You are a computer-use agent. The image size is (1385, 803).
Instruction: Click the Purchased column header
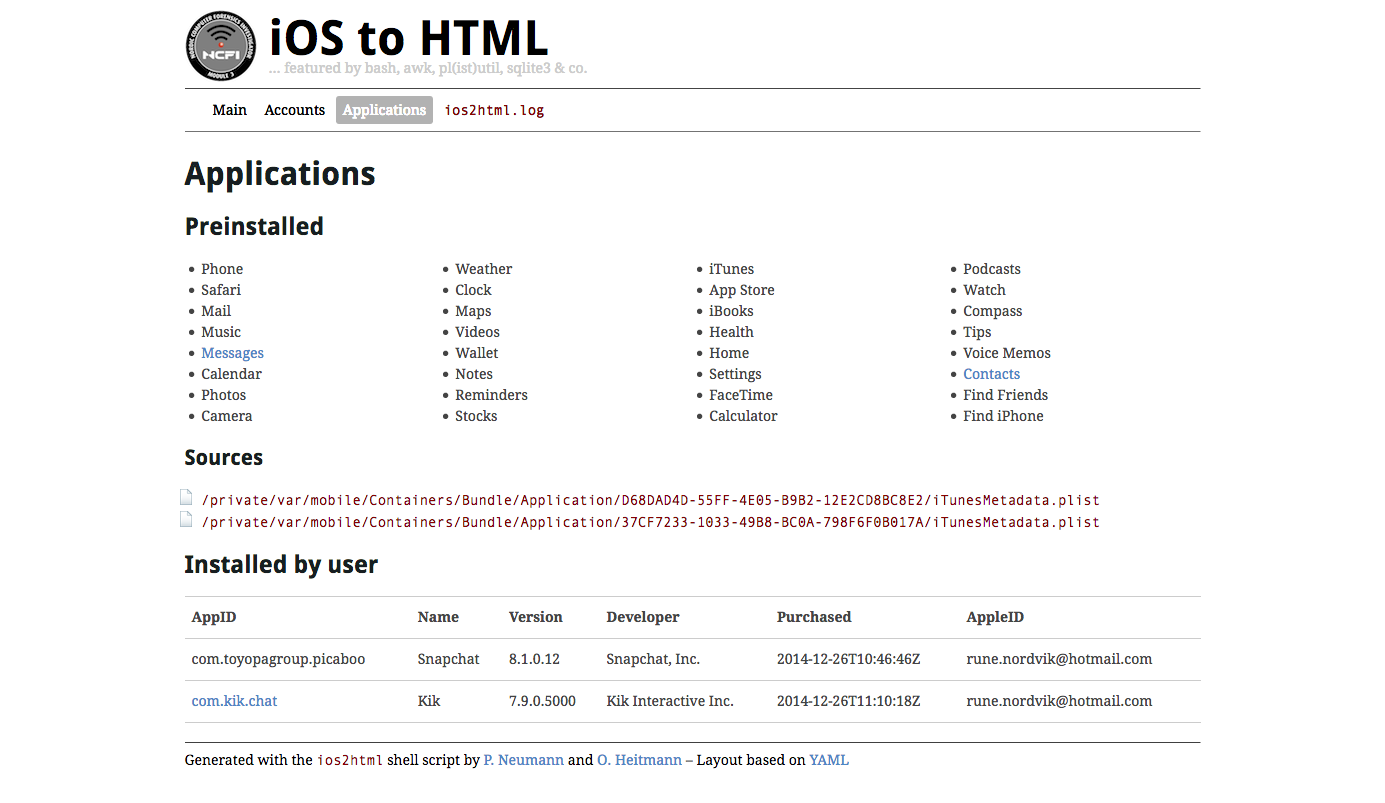[x=814, y=617]
